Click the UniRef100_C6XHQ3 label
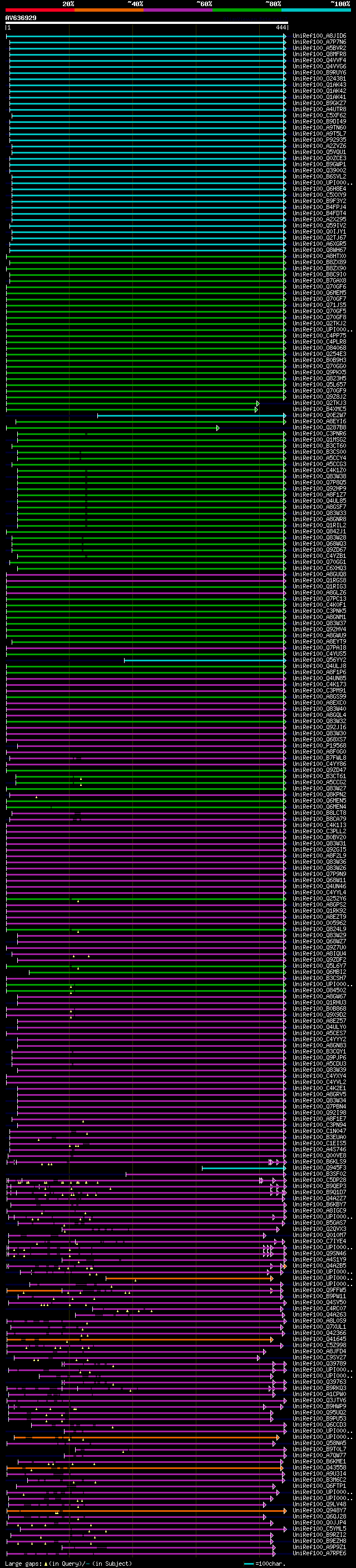The height and width of the screenshot is (1568, 356). click(x=319, y=568)
